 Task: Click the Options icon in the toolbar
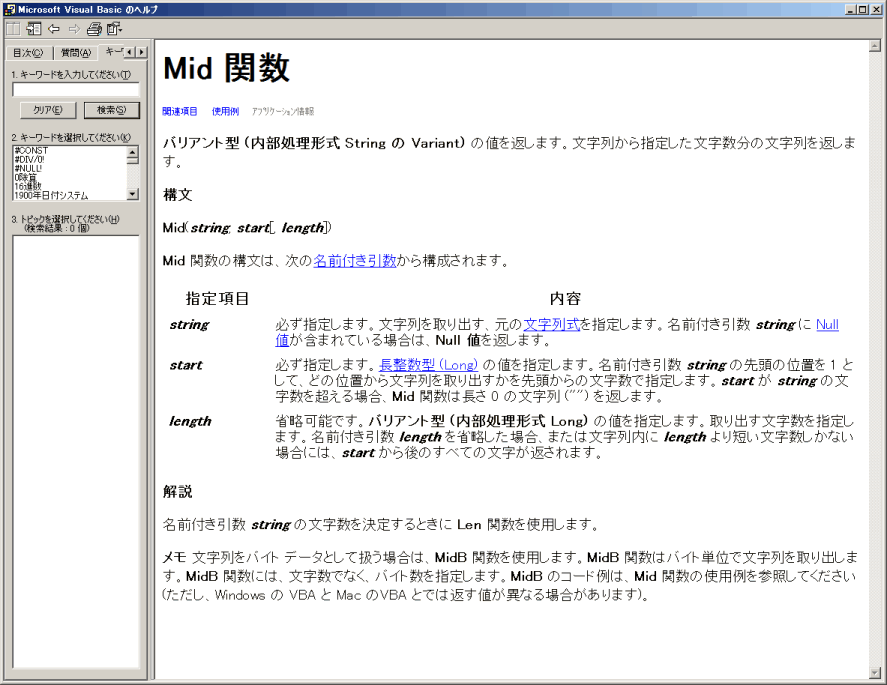(111, 29)
